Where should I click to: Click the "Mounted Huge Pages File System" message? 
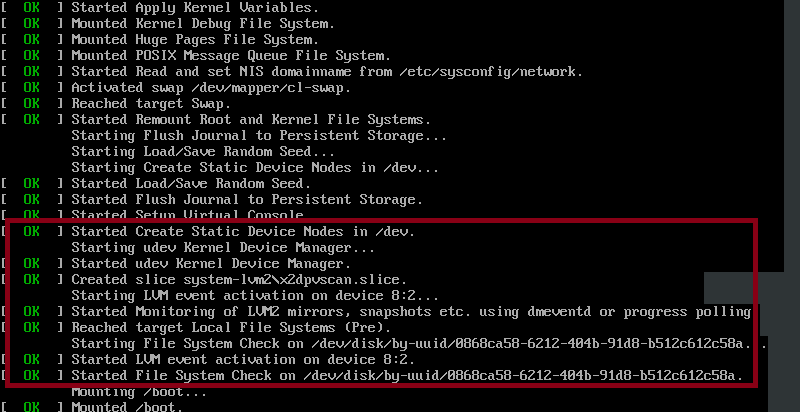tap(195, 39)
